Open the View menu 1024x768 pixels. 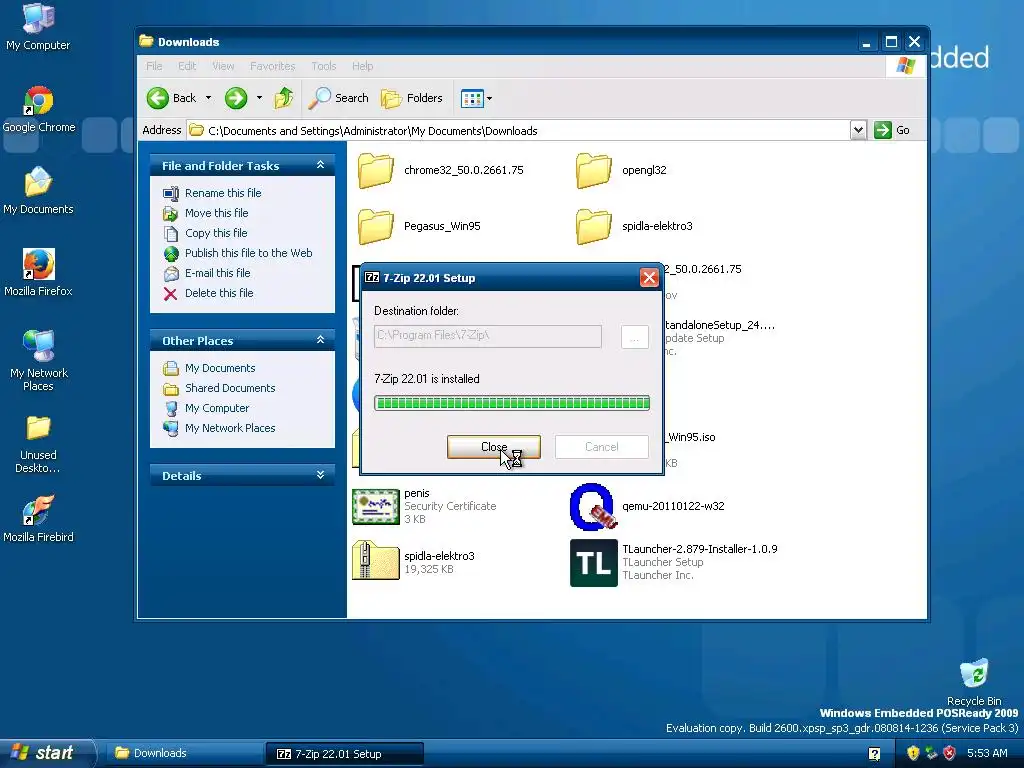tap(223, 66)
